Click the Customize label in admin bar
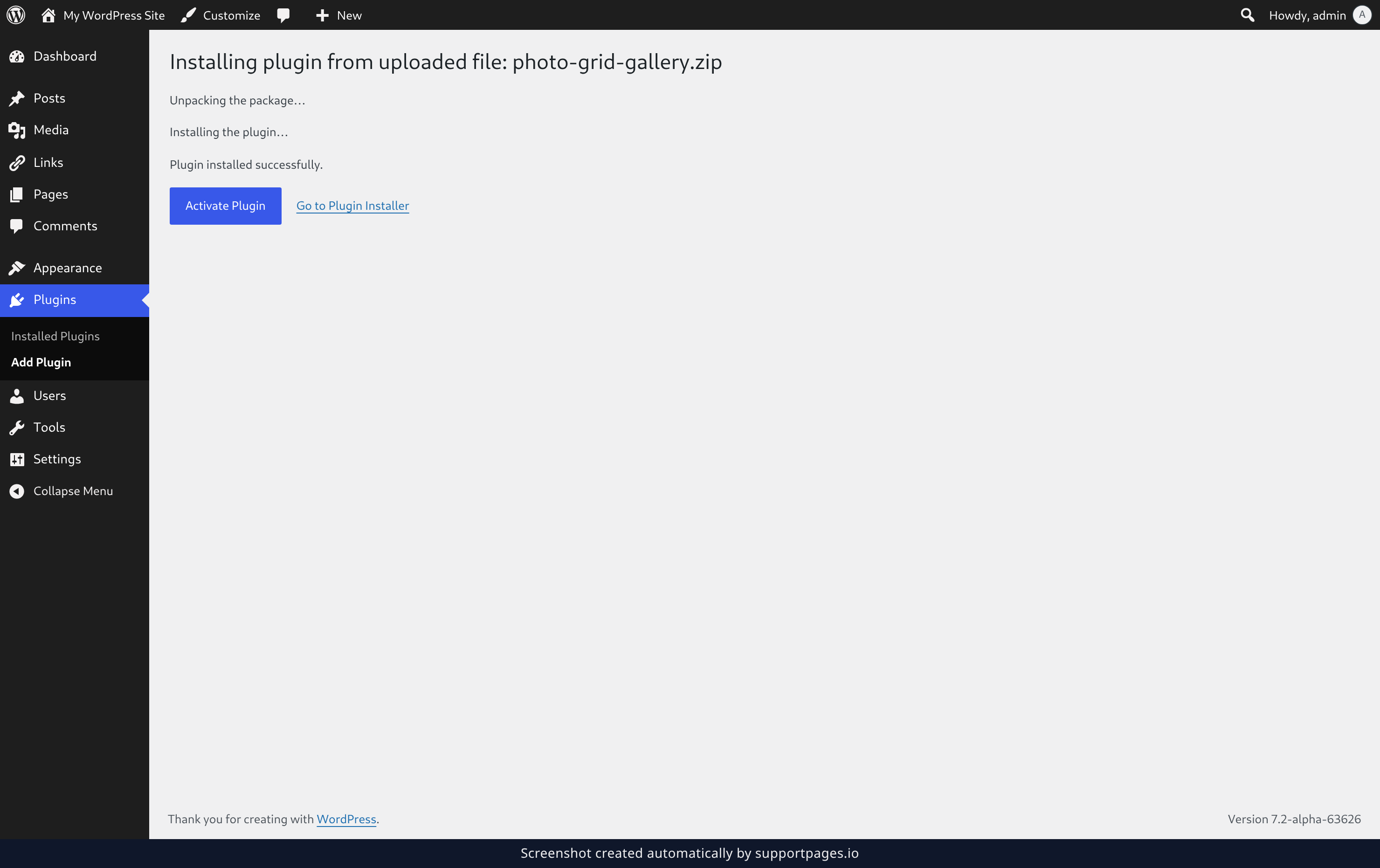Screen dimensions: 1380x868 click(232, 15)
